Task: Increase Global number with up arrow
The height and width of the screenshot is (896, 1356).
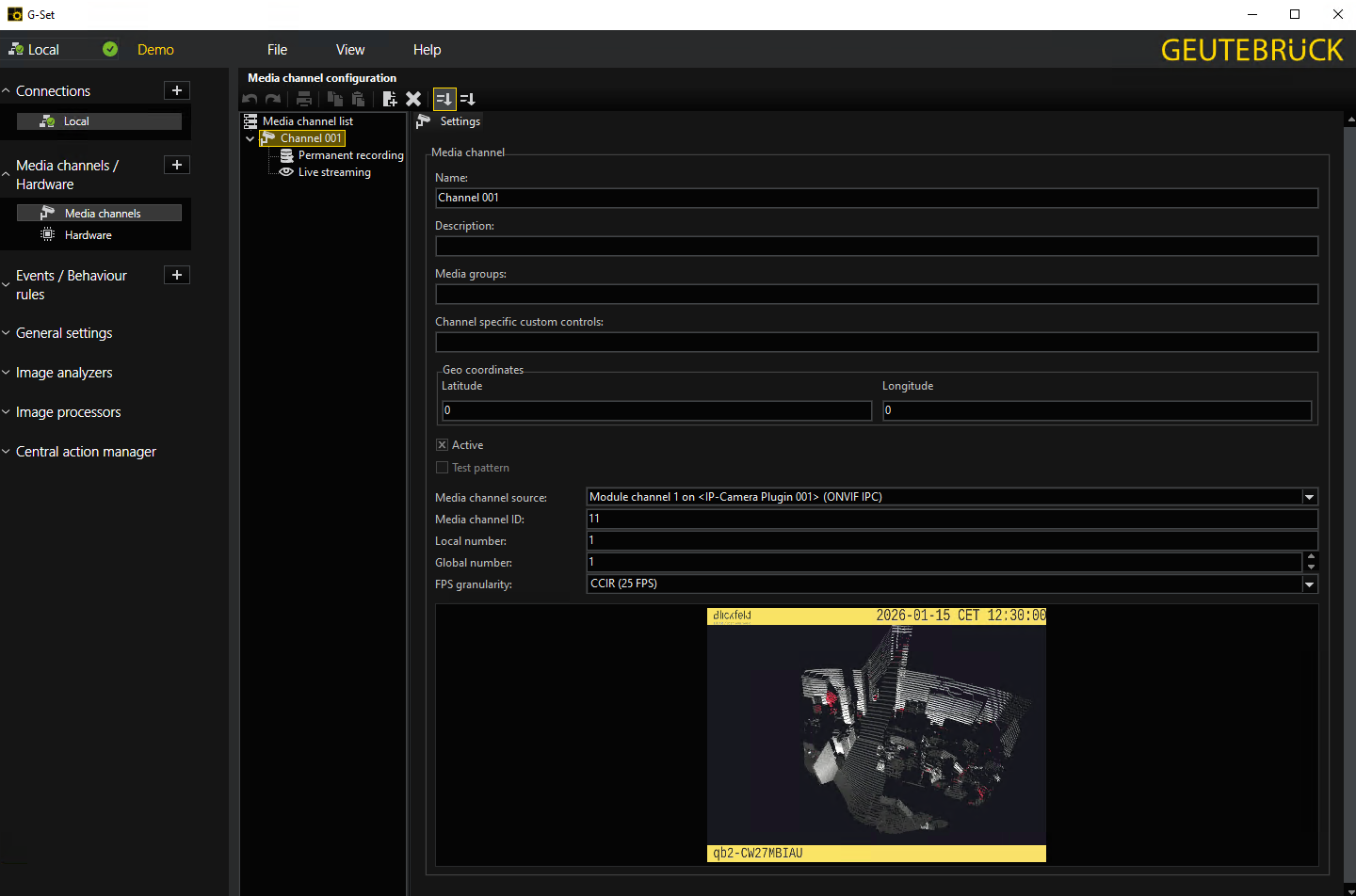Action: tap(1311, 557)
